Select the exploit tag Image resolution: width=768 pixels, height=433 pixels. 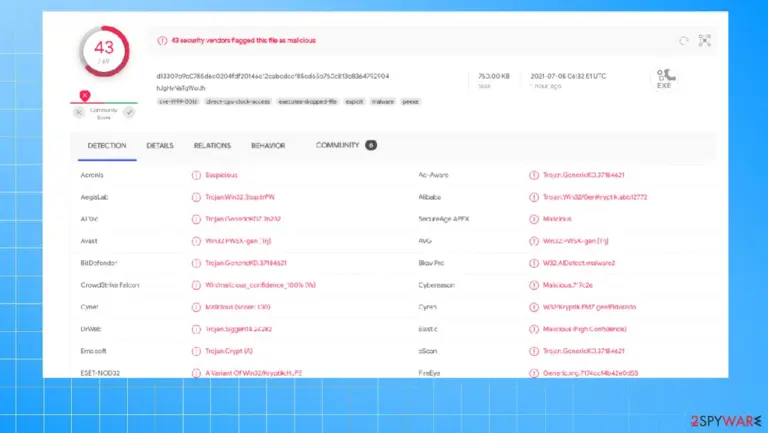(354, 101)
